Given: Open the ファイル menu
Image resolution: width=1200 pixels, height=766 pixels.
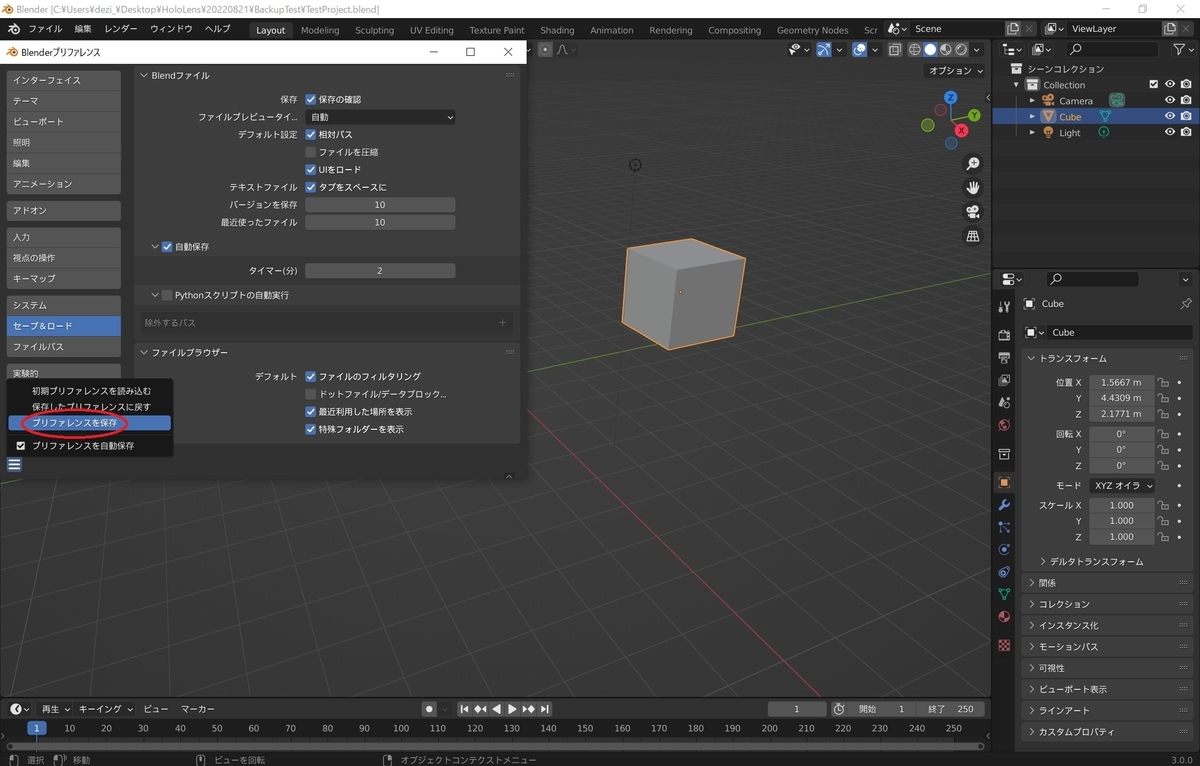Looking at the screenshot, I should [x=45, y=29].
